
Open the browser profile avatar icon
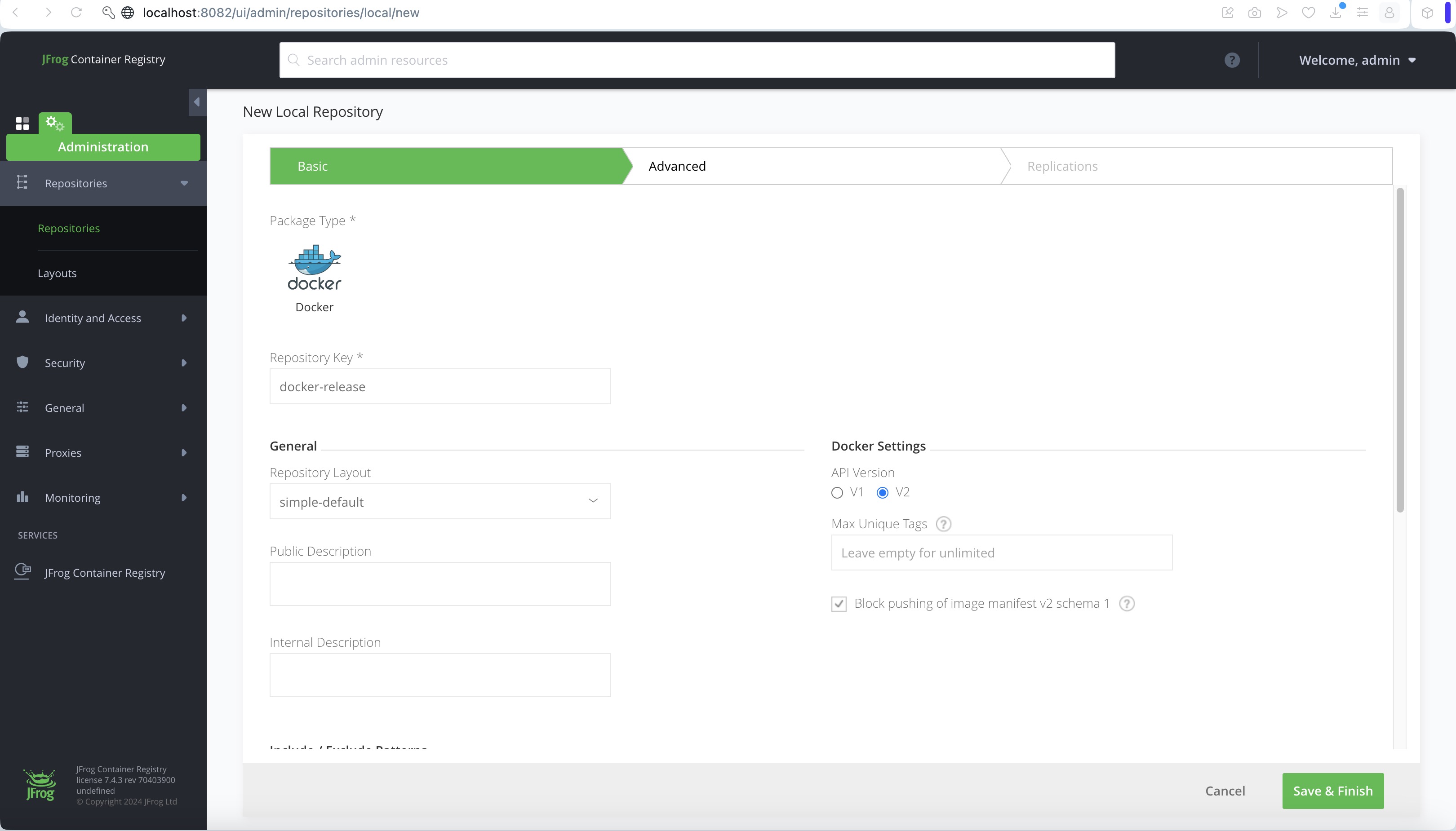click(x=1390, y=12)
